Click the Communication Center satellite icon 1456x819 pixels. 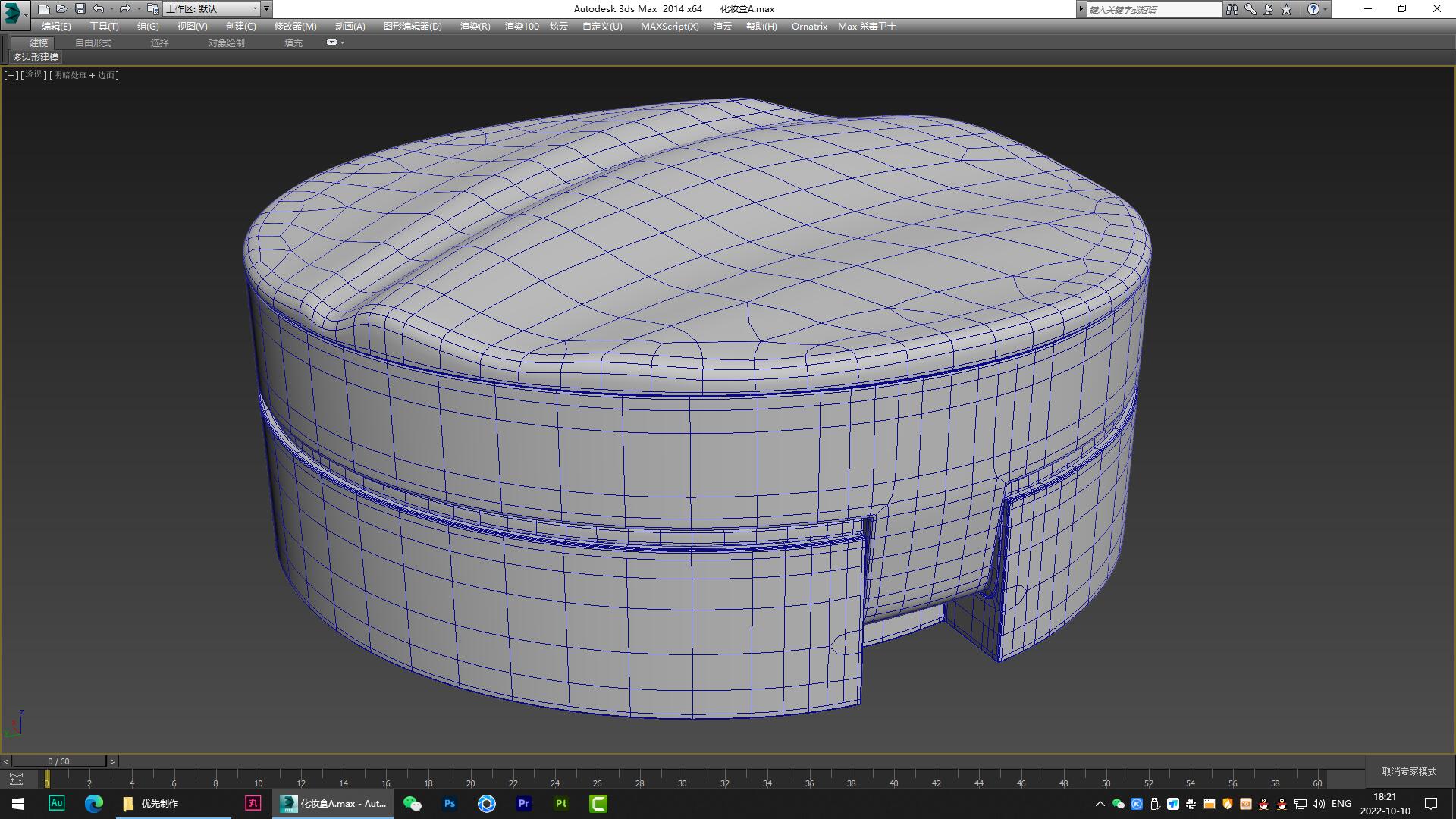pos(1269,9)
